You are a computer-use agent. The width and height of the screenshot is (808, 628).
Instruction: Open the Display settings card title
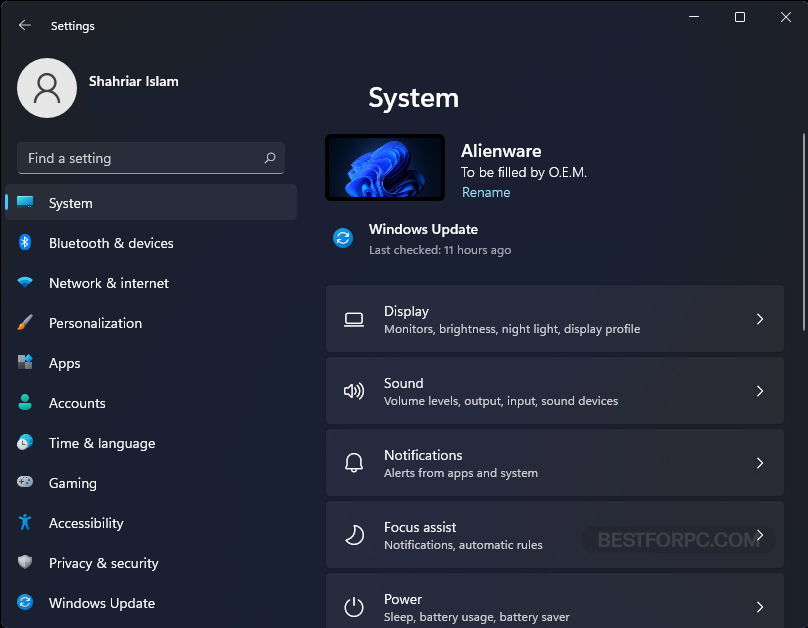coord(406,311)
